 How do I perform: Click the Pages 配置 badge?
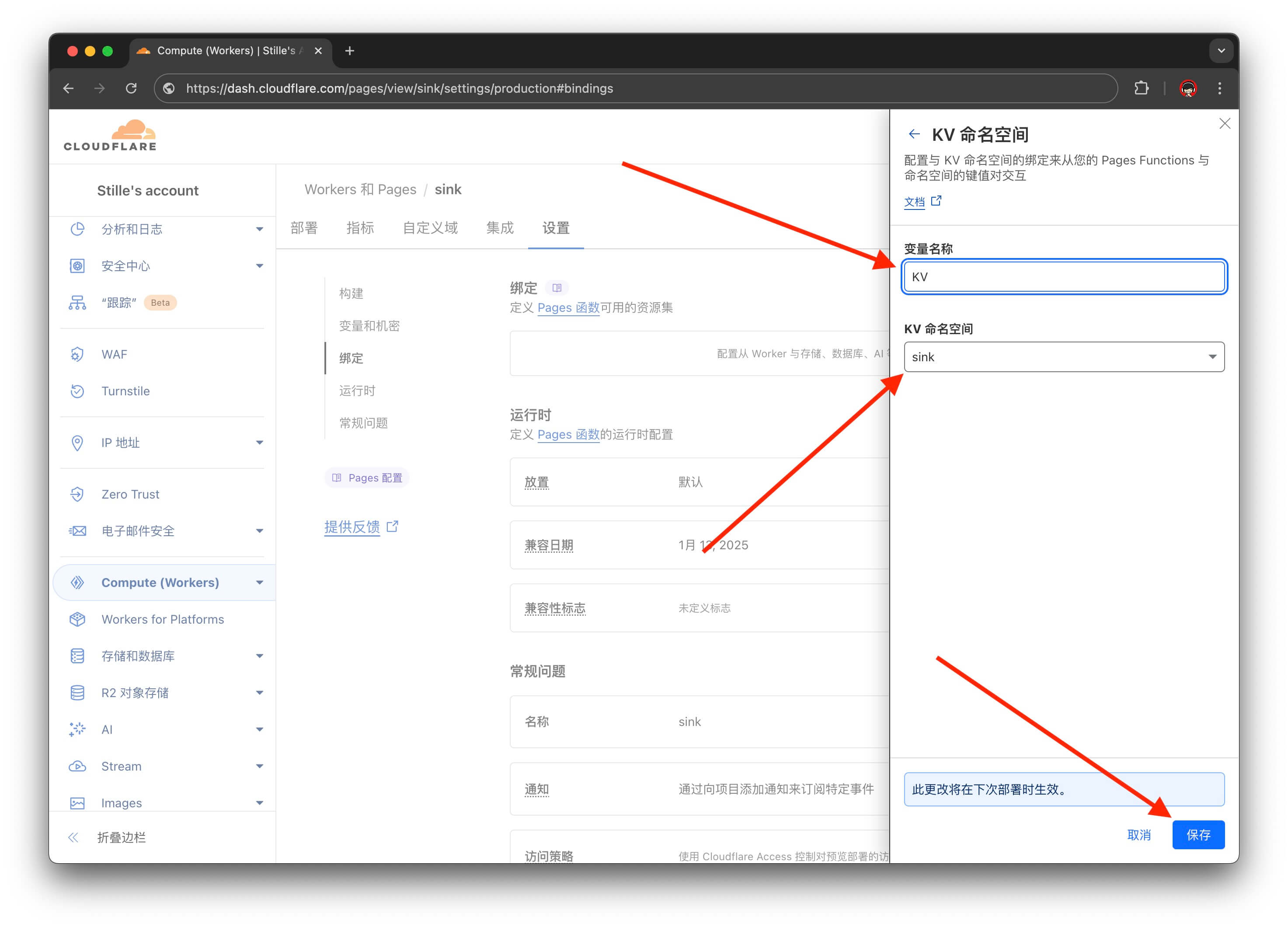click(367, 478)
